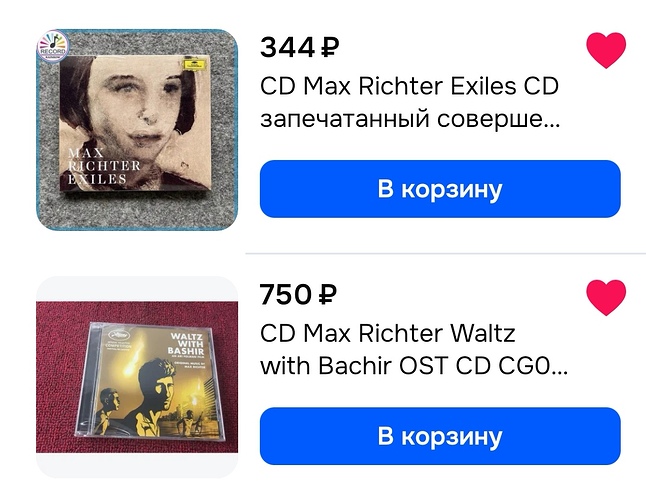Screen dimensions: 646x500
Task: Add the 750 ₽ Waltz with Bashir CD to cart
Action: (x=440, y=436)
